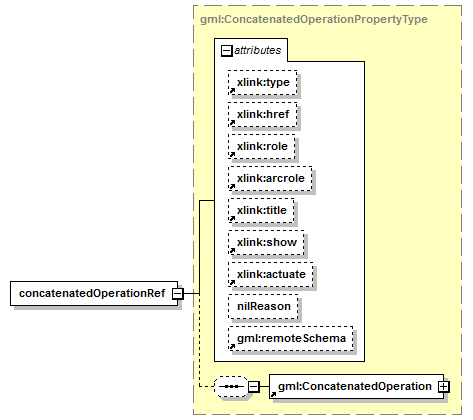Collapse the concatenatedOperationRef element node

pyautogui.click(x=177, y=294)
